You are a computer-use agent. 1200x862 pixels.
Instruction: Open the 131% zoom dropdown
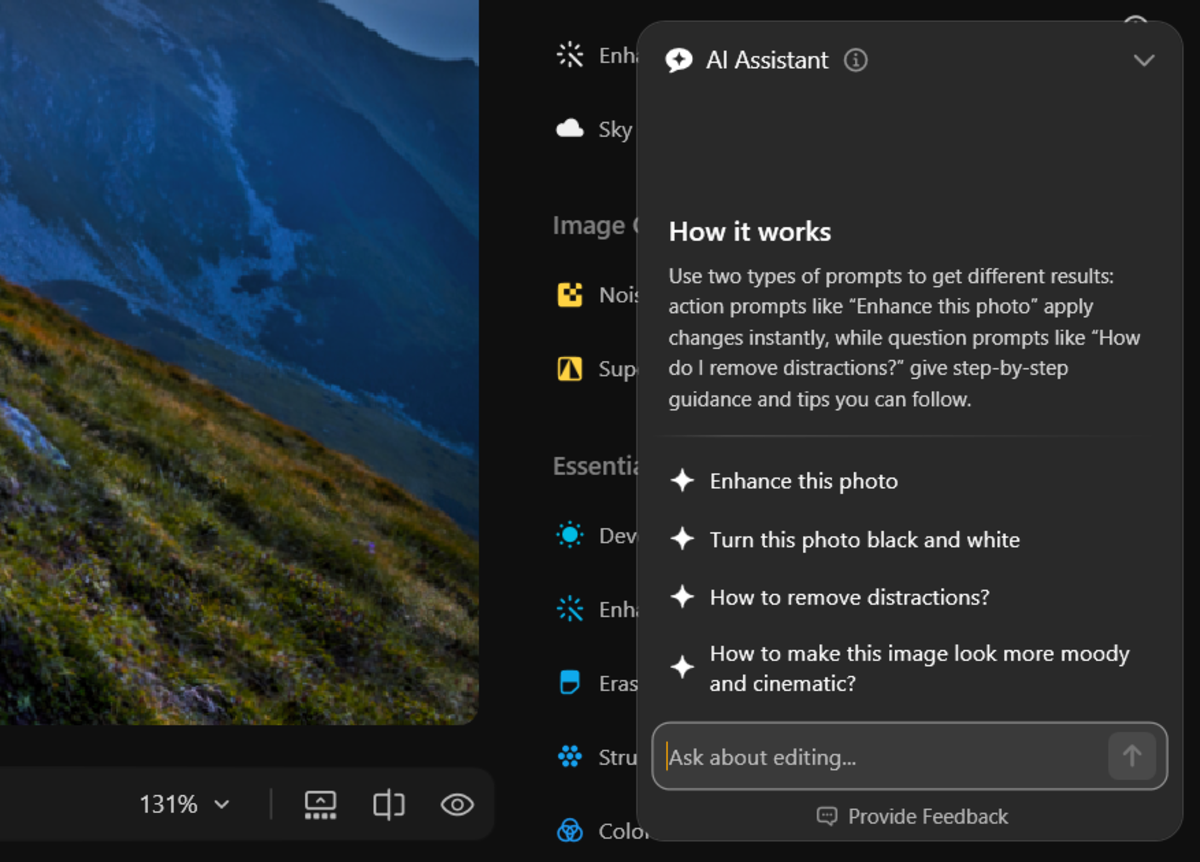(x=185, y=804)
